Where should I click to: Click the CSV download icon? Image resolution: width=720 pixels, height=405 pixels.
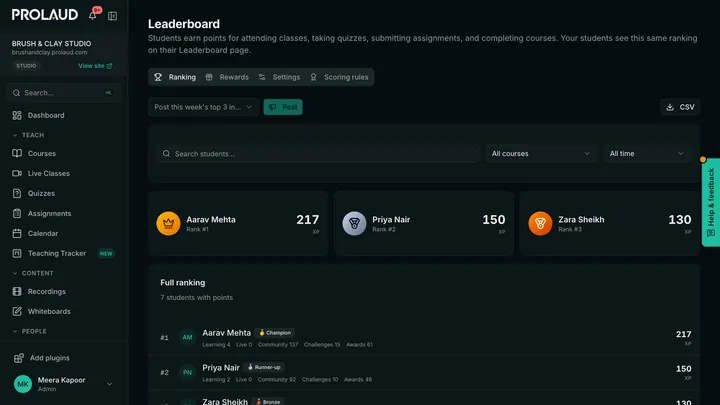coord(670,107)
